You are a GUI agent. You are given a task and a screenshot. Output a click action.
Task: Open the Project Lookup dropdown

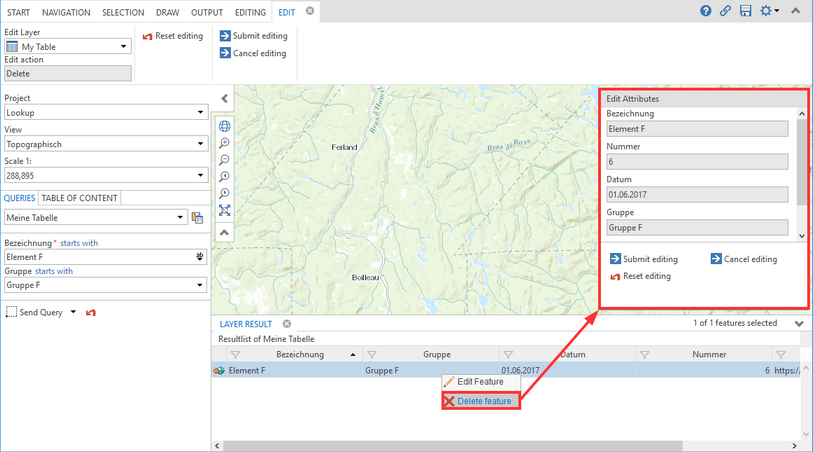click(104, 113)
